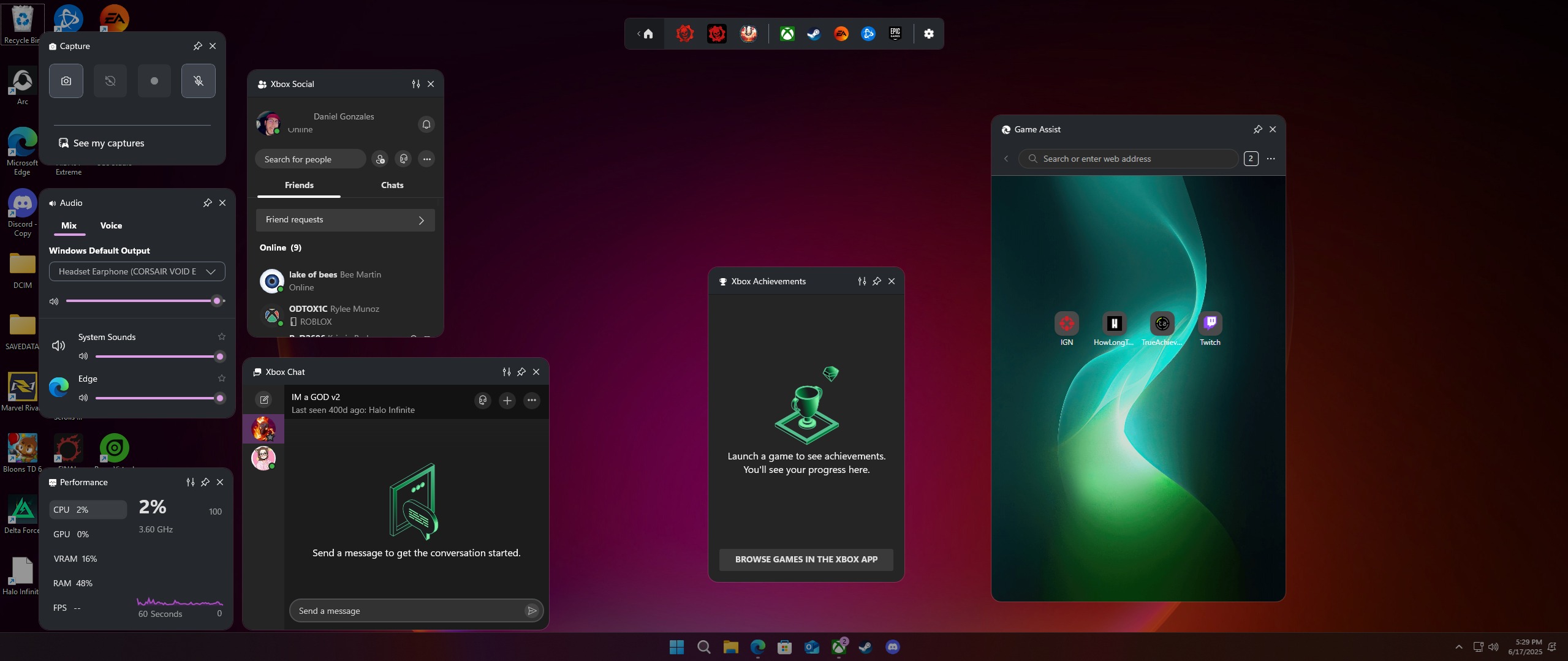The height and width of the screenshot is (661, 1568).
Task: Pin the Capture widget
Action: click(197, 46)
